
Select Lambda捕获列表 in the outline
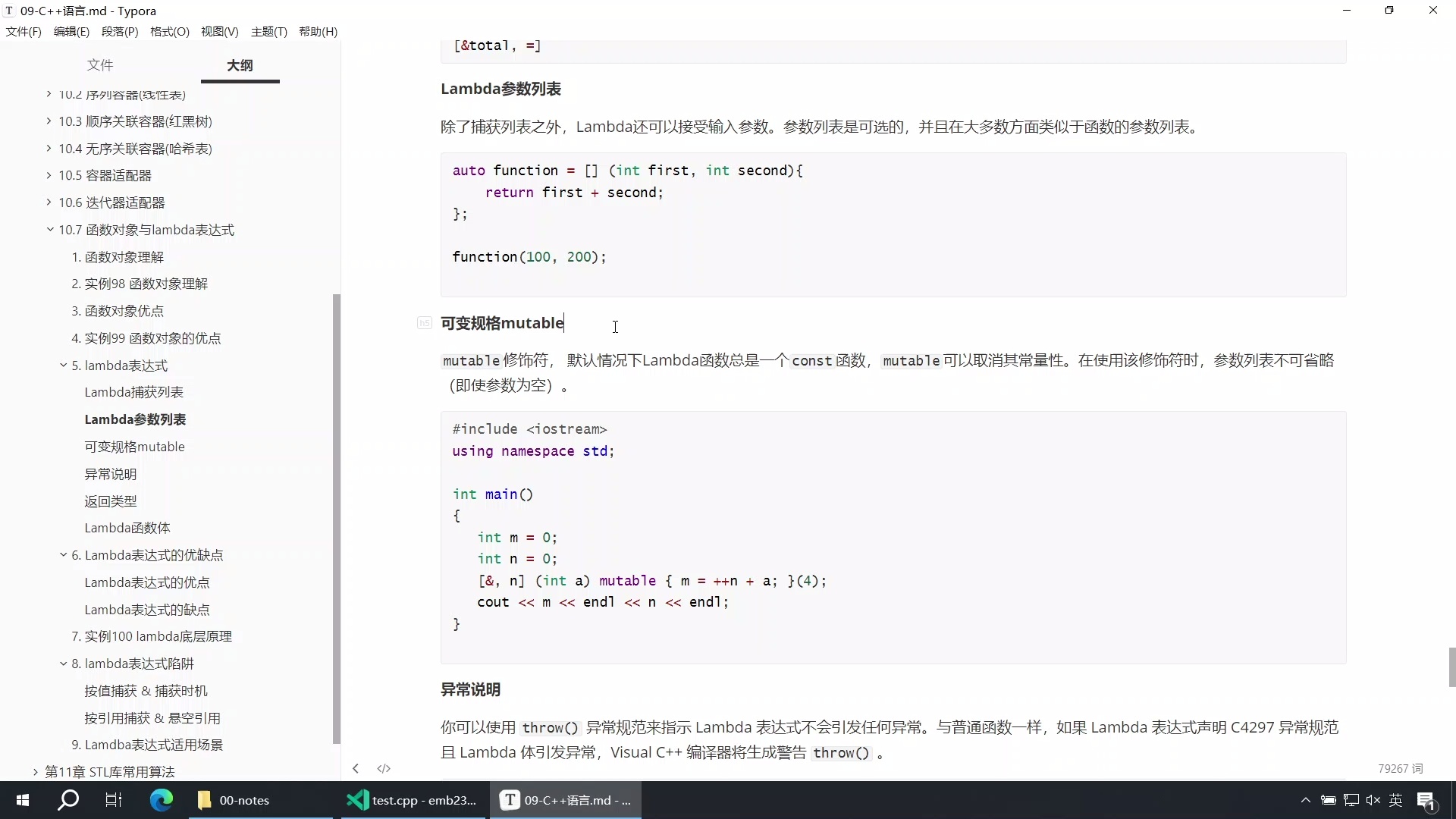point(133,392)
